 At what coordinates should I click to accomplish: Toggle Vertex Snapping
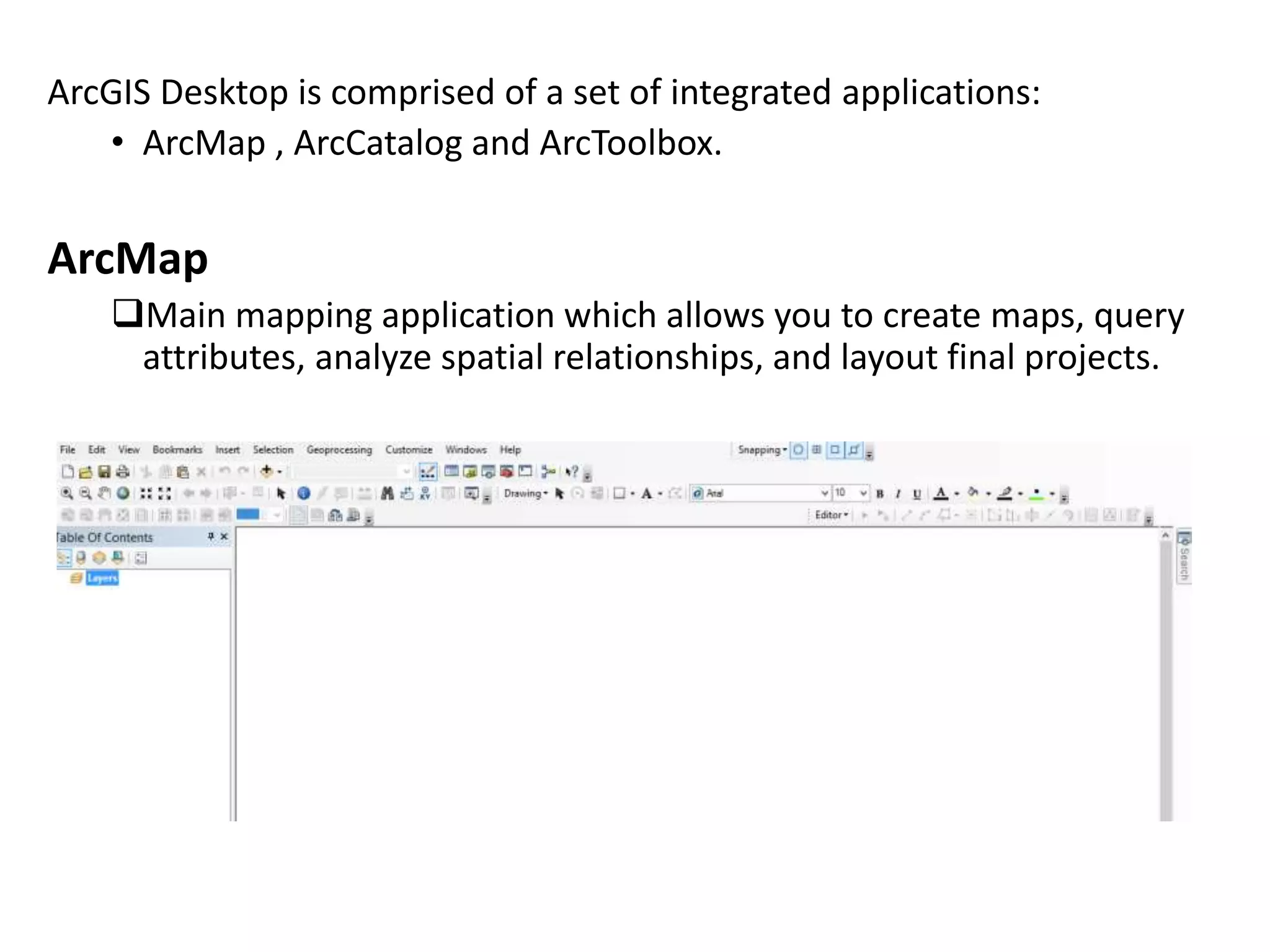pos(835,449)
